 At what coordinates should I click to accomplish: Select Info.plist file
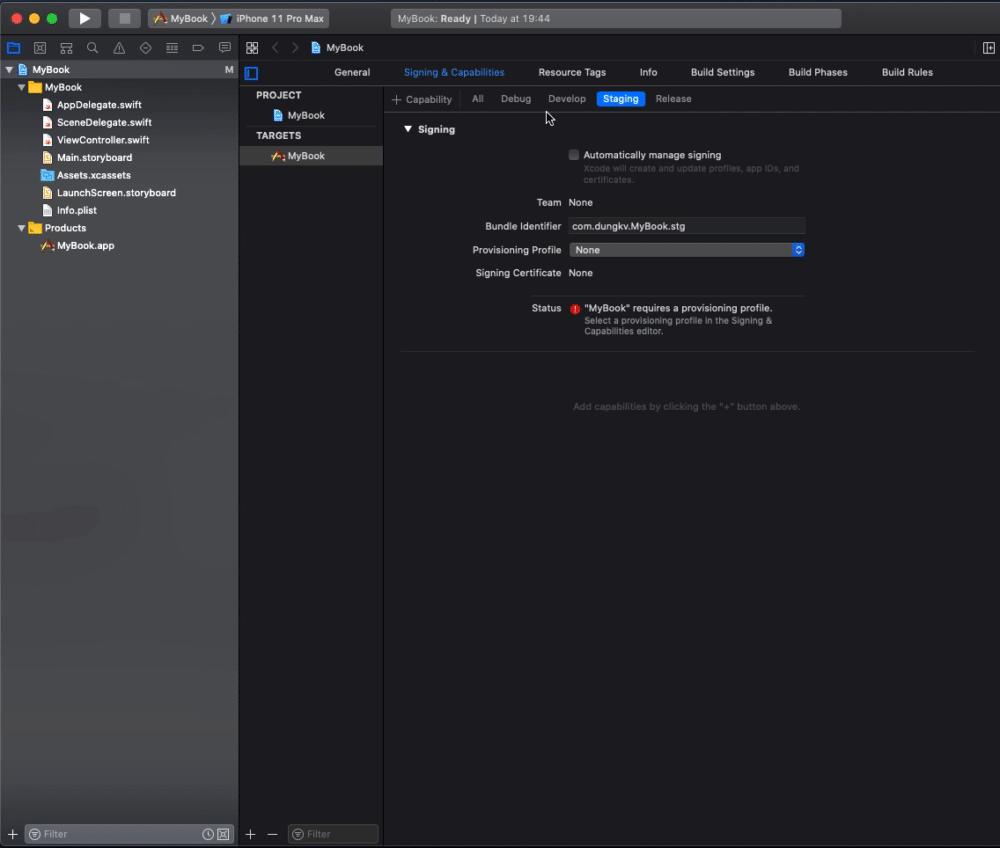pos(77,210)
